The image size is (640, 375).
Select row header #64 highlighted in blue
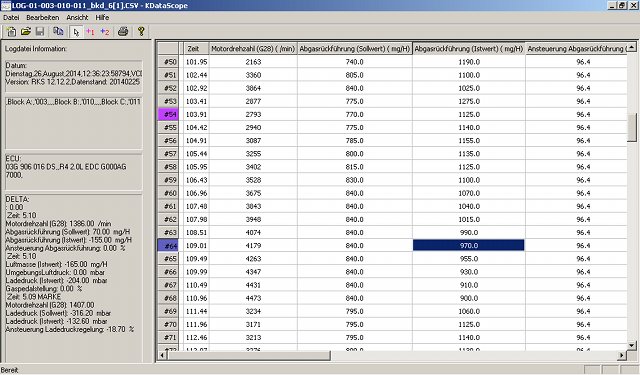(168, 246)
